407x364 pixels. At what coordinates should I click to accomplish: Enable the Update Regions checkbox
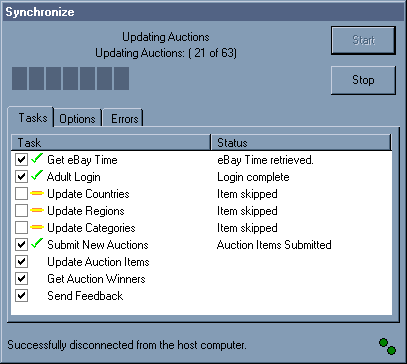(21, 211)
